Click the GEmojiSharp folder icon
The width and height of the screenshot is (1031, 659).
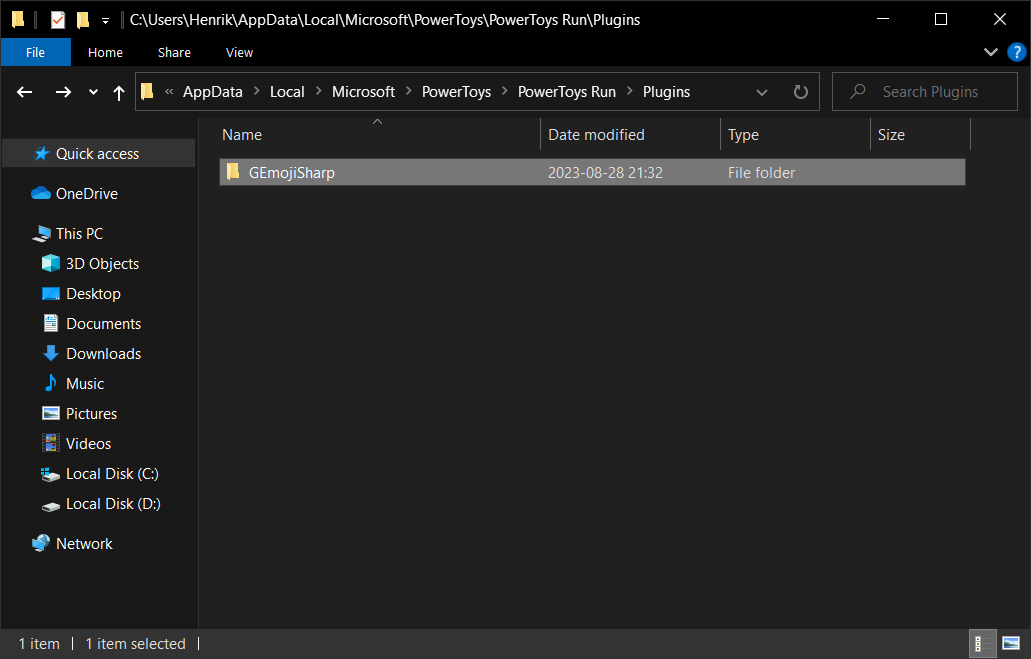pos(233,172)
